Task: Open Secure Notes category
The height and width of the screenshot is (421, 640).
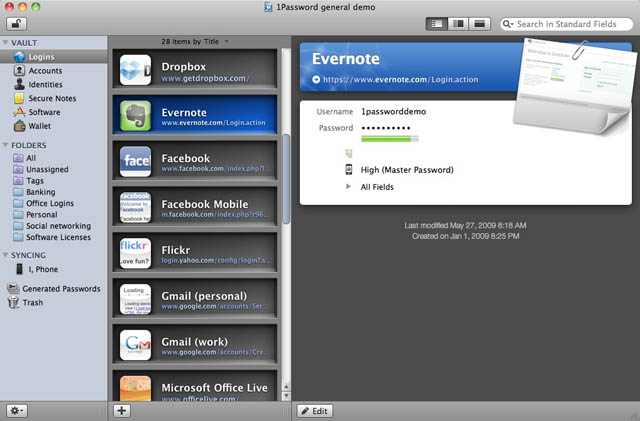Action: pyautogui.click(x=53, y=98)
